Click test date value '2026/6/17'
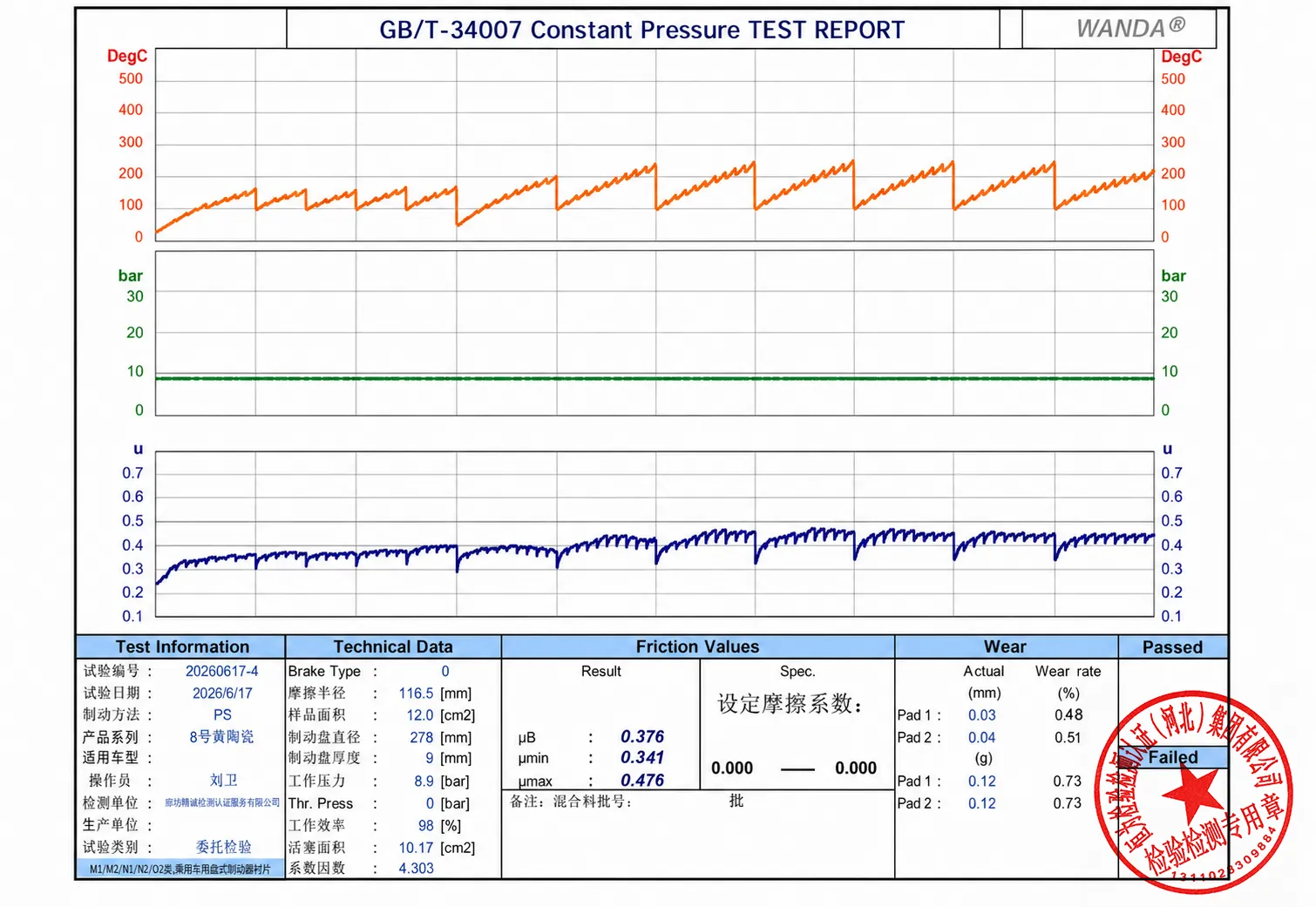The image size is (1316, 907). 222,694
